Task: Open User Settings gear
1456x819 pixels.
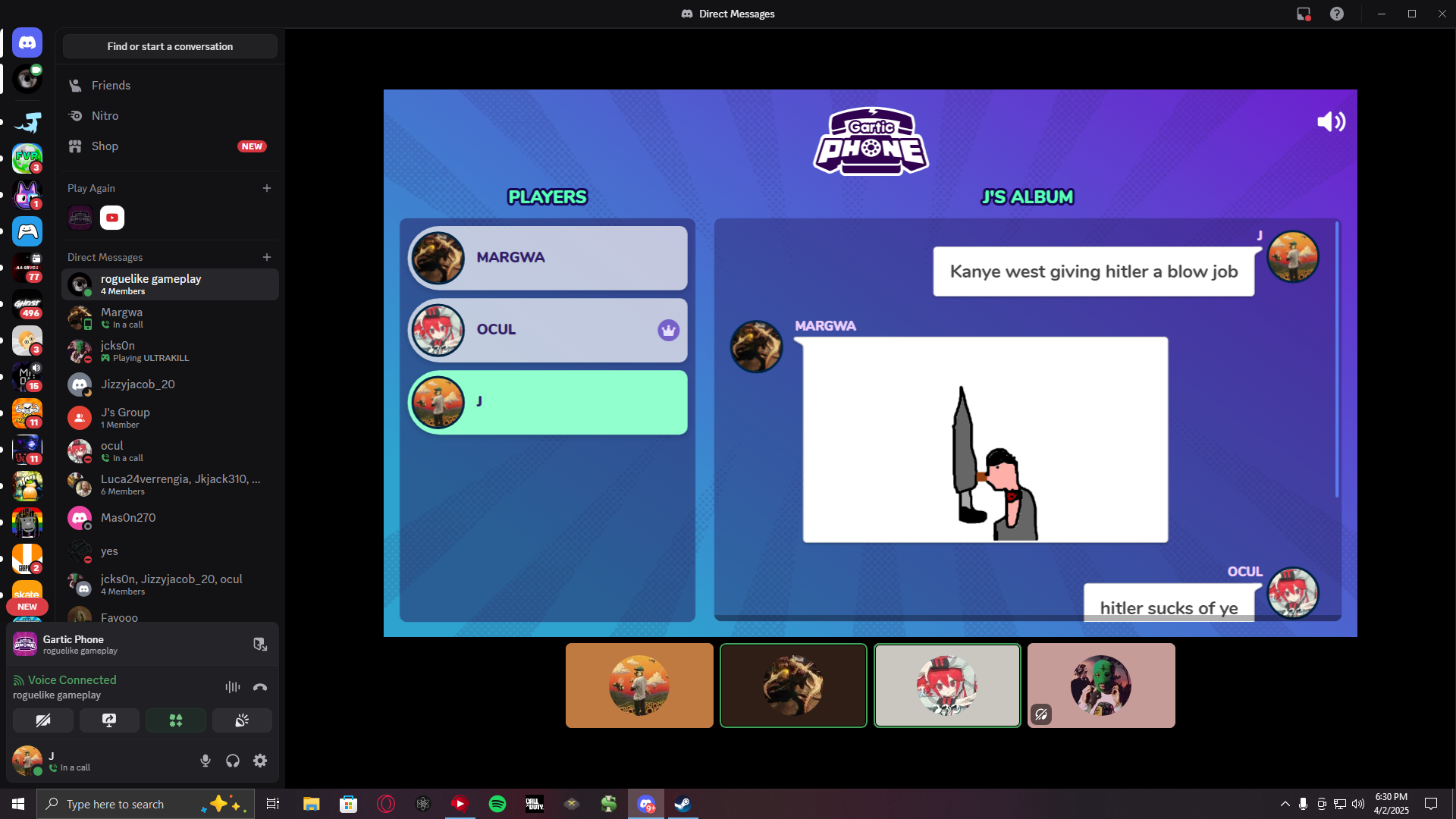Action: coord(260,761)
